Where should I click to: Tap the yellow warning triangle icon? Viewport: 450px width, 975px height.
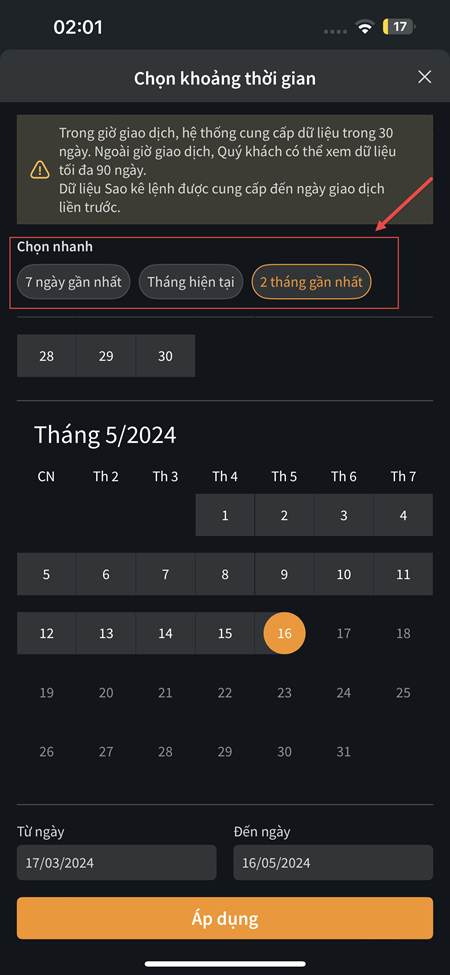tap(40, 169)
